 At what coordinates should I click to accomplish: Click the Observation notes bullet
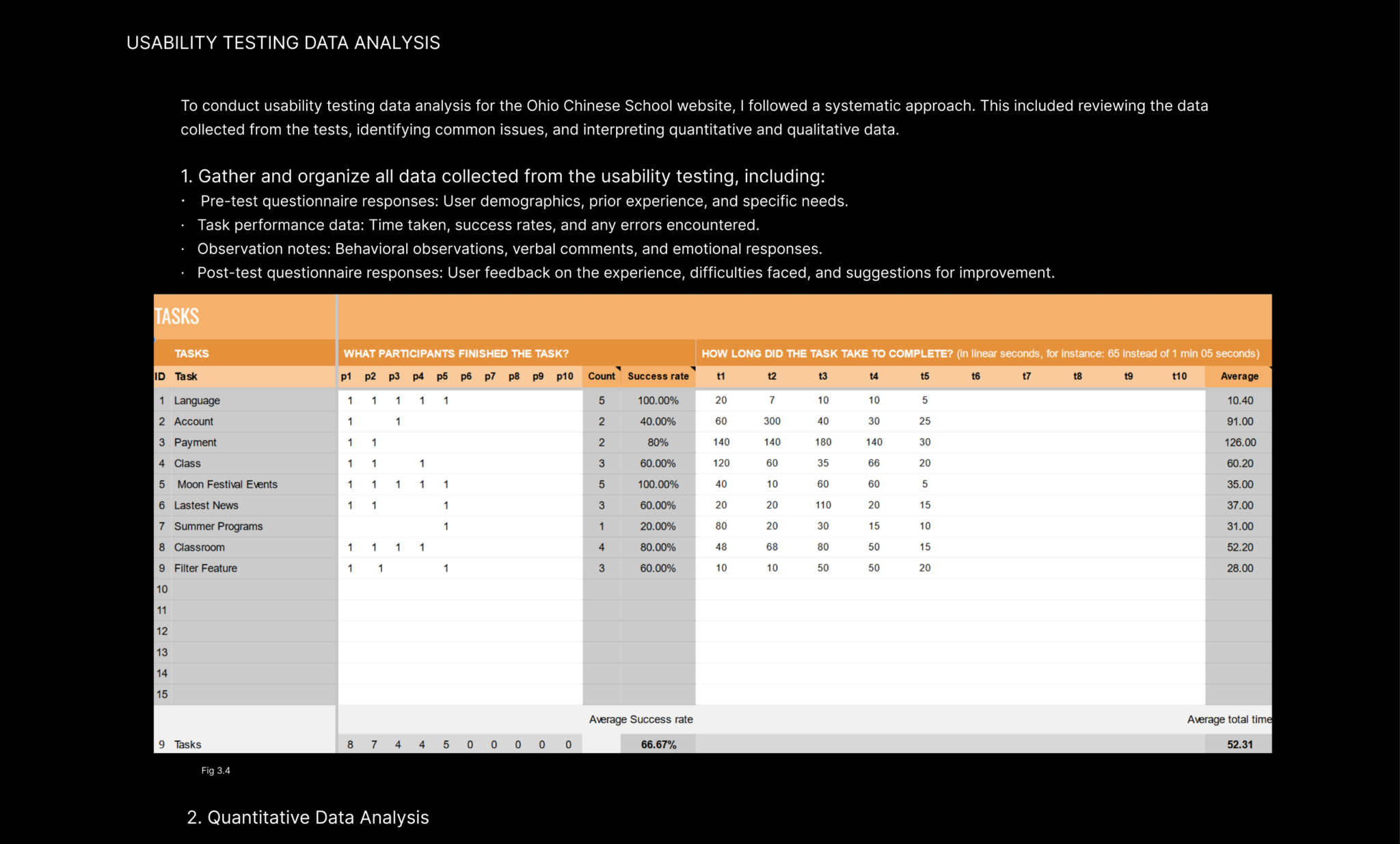pos(510,249)
